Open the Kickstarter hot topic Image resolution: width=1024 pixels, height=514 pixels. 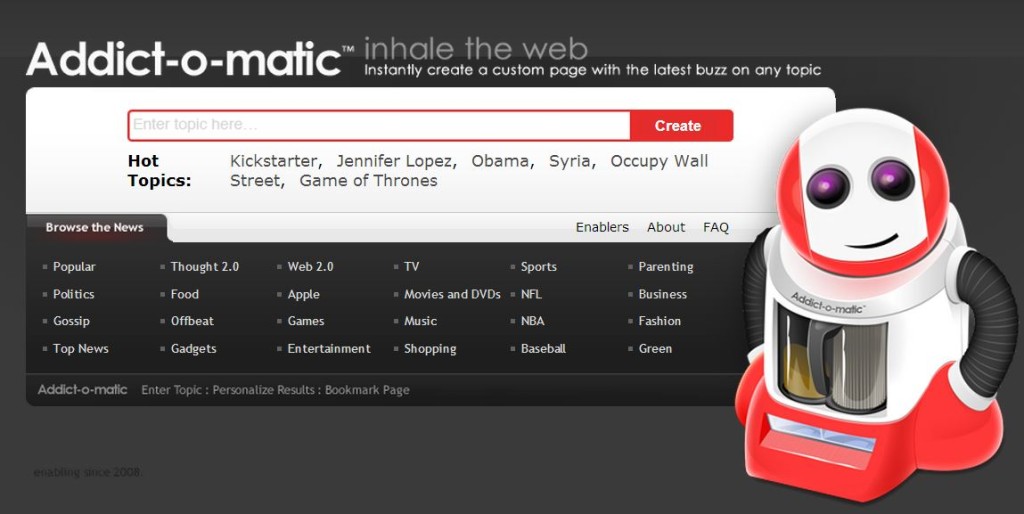click(274, 161)
